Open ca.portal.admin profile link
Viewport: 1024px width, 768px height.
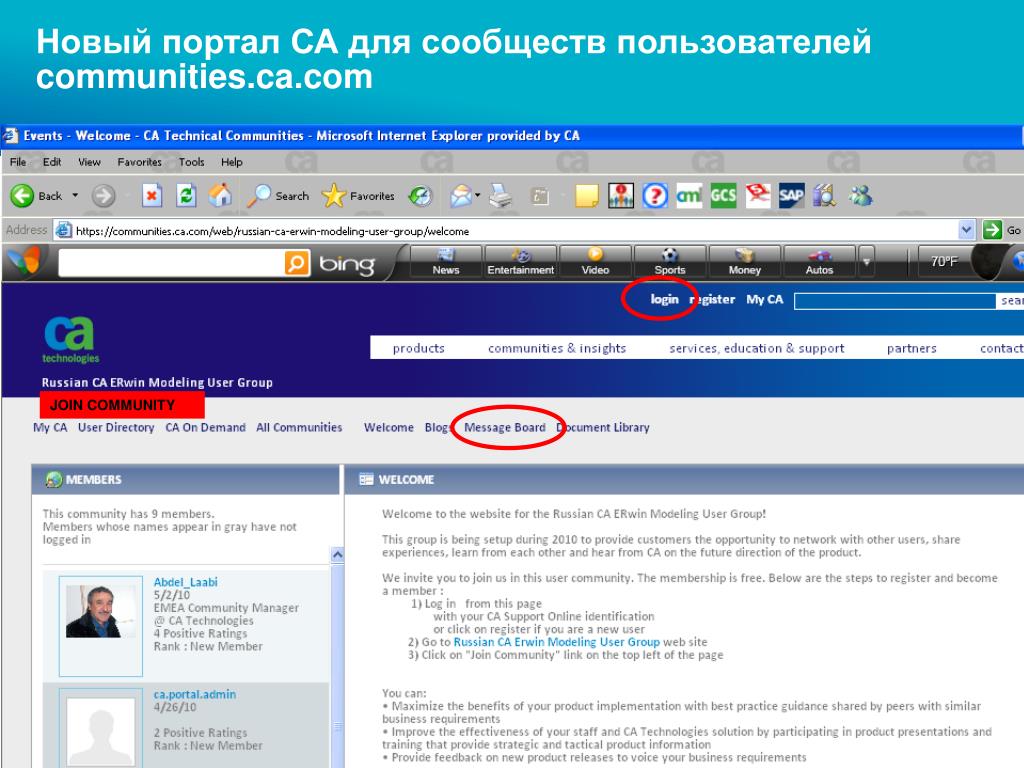[x=195, y=694]
